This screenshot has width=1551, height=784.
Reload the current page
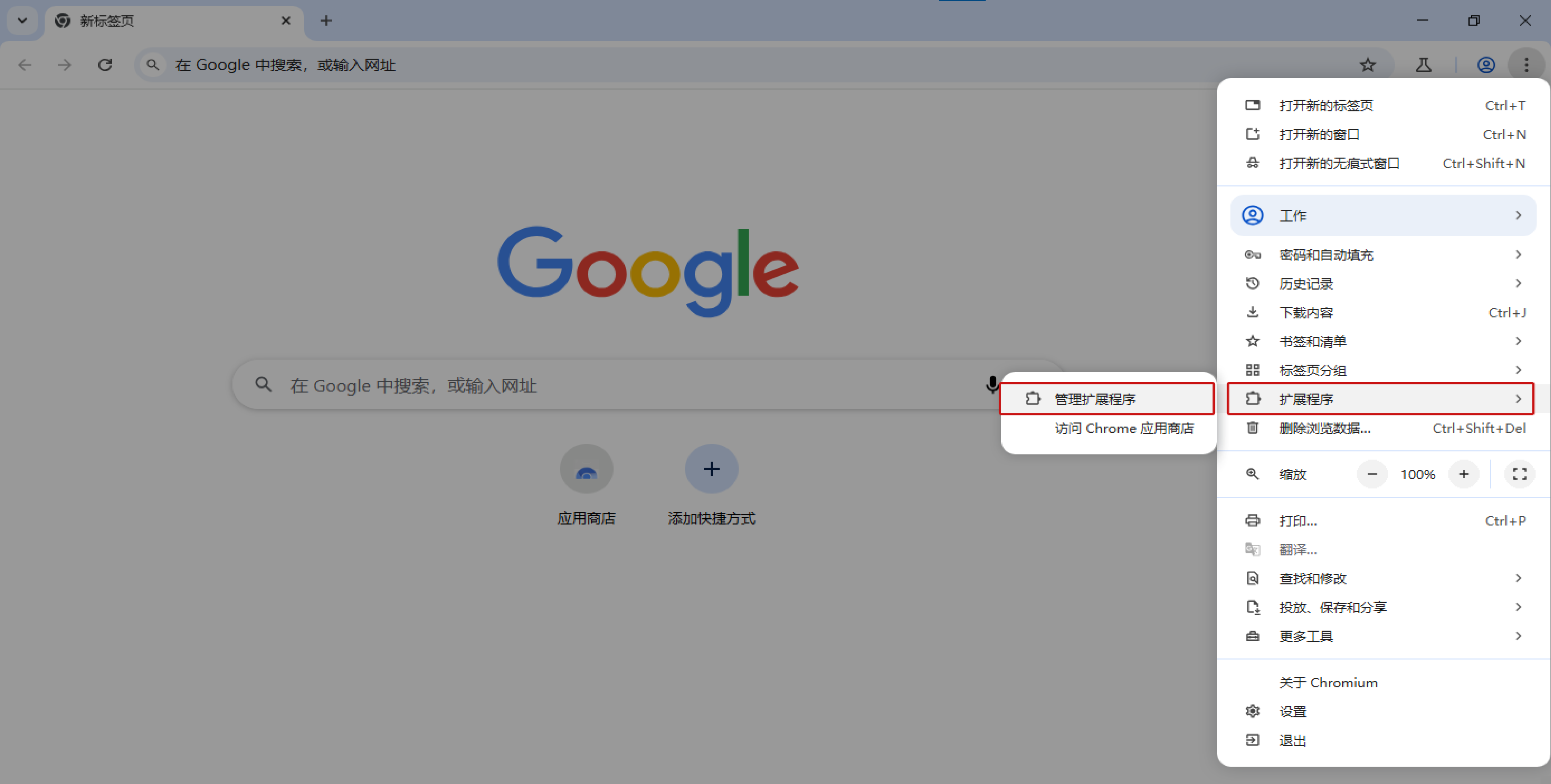coord(105,65)
